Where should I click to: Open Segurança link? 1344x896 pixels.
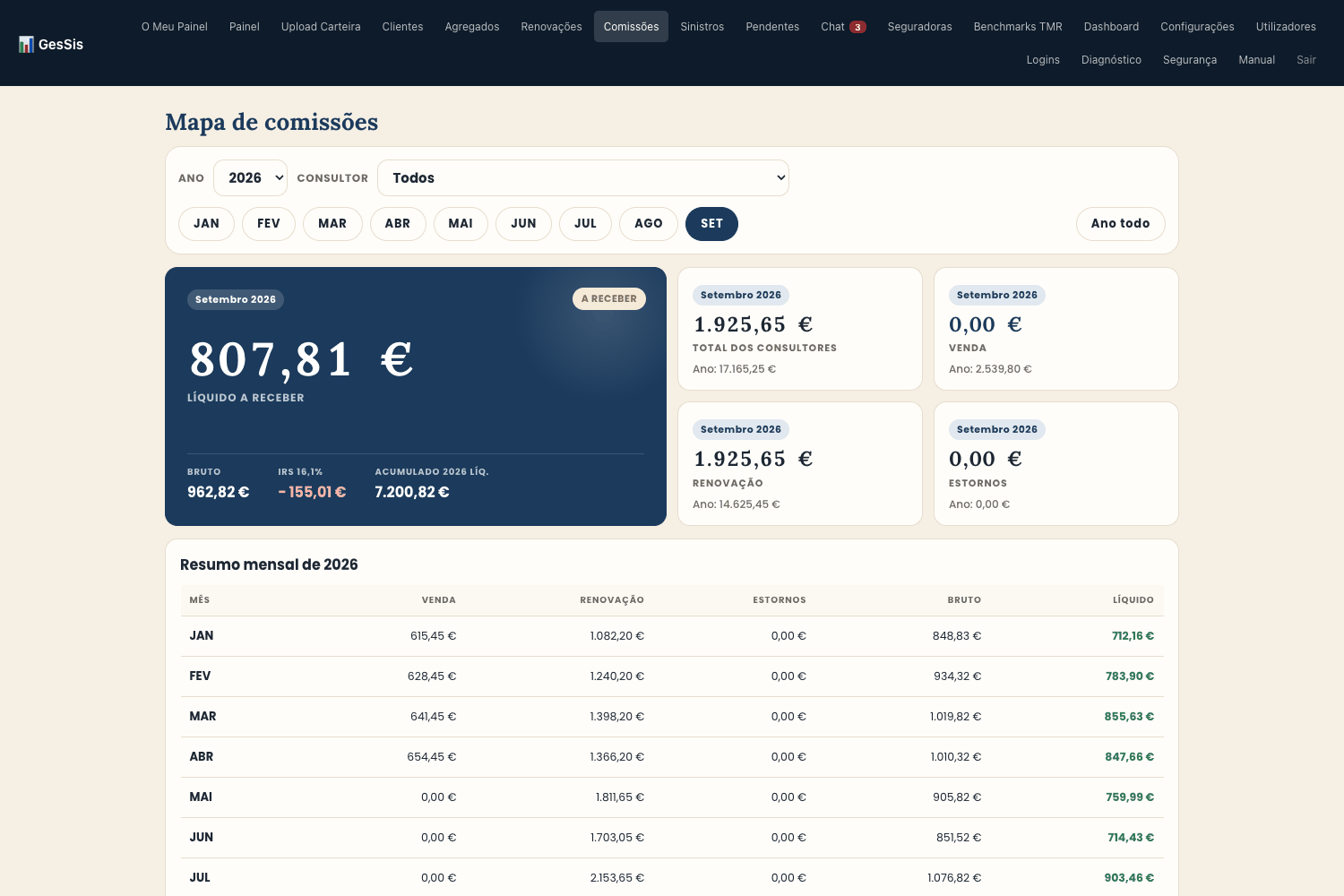1190,60
